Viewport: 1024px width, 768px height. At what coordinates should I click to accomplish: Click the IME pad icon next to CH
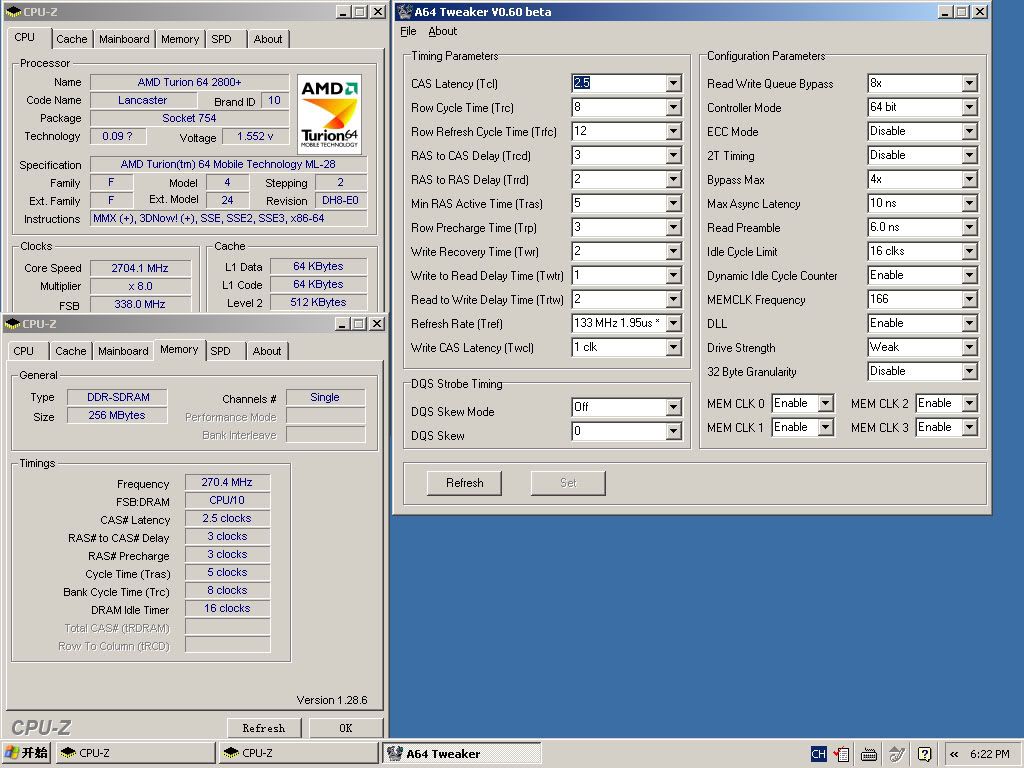pyautogui.click(x=841, y=754)
